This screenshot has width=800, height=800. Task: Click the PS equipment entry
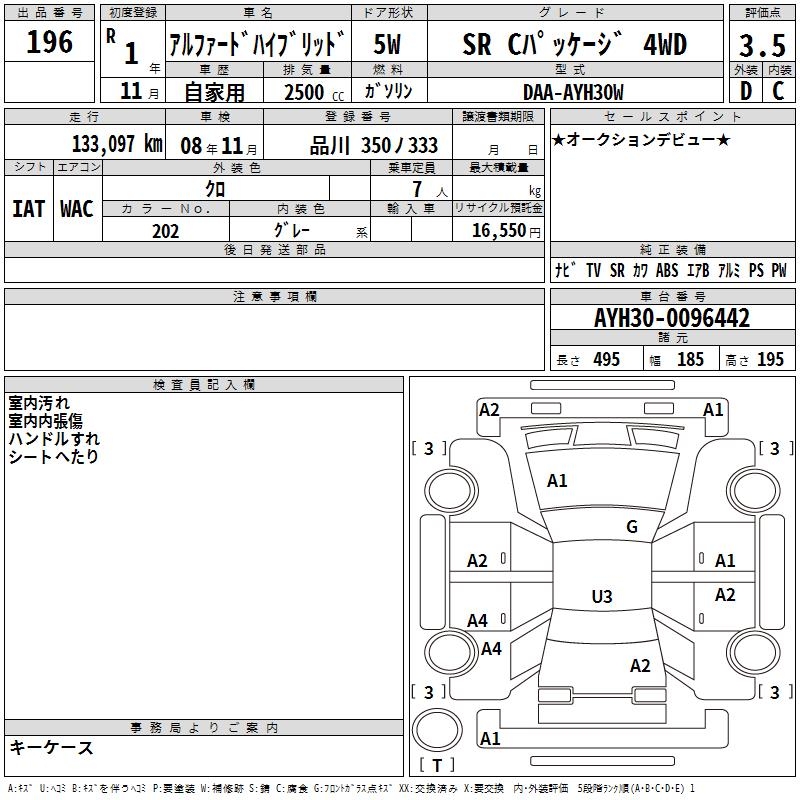pyautogui.click(x=756, y=270)
